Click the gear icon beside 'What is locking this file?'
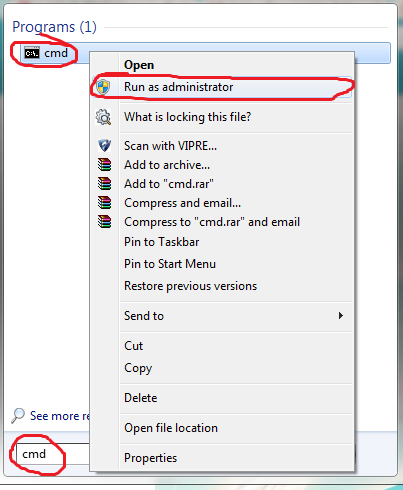 (103, 117)
